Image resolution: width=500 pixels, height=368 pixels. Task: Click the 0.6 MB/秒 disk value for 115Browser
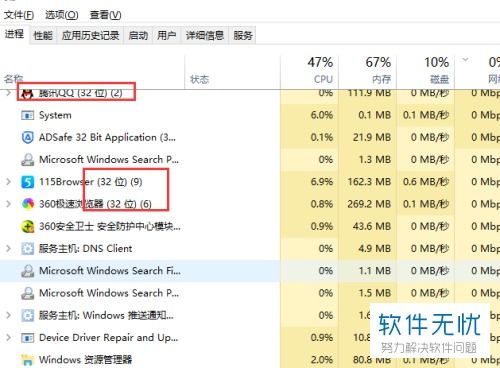click(426, 182)
